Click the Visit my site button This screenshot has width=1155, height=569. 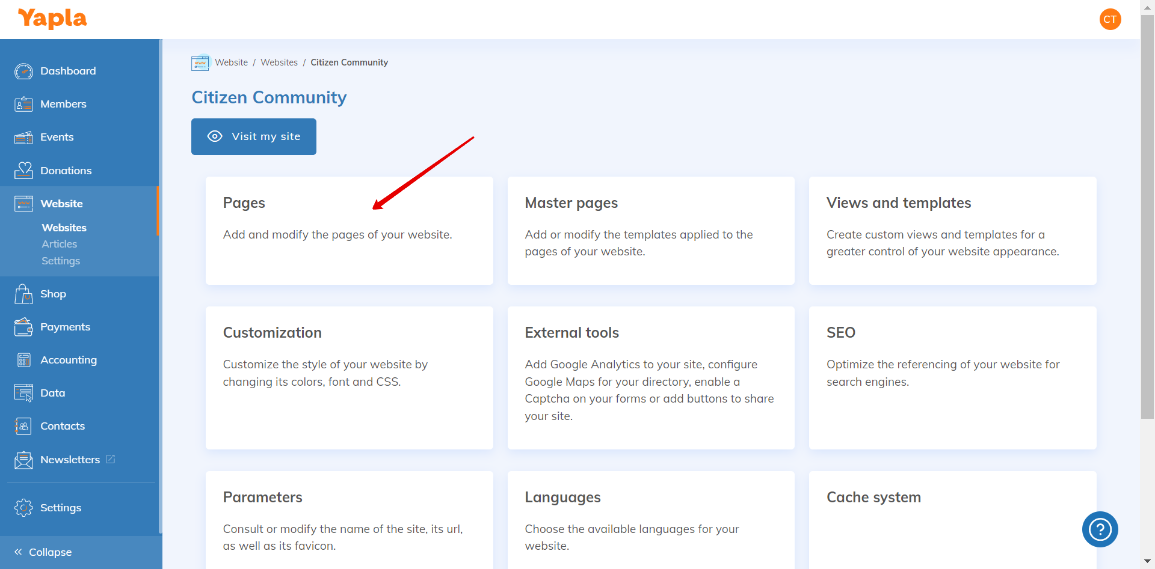[x=253, y=137]
